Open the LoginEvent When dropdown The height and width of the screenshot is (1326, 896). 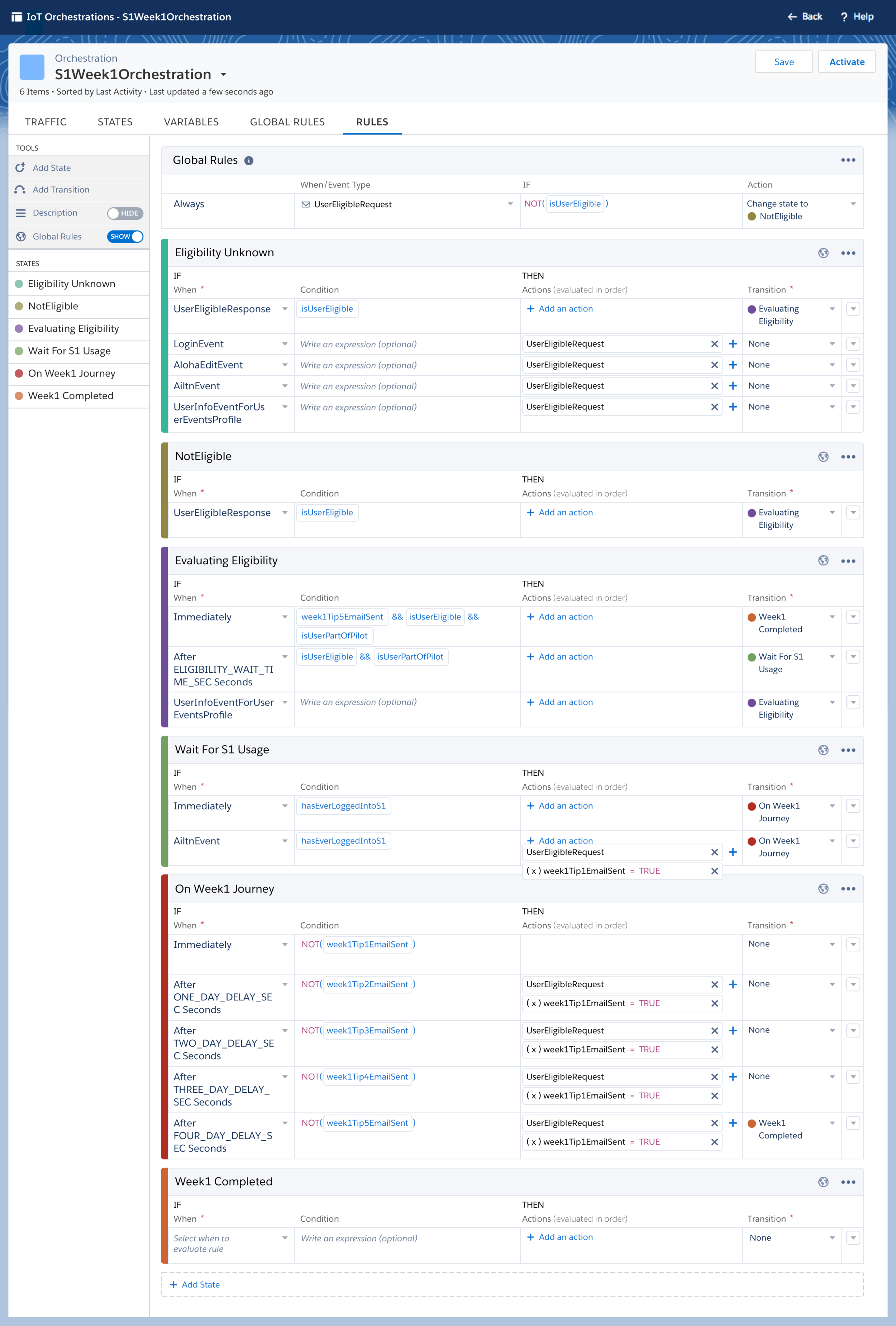pos(285,344)
